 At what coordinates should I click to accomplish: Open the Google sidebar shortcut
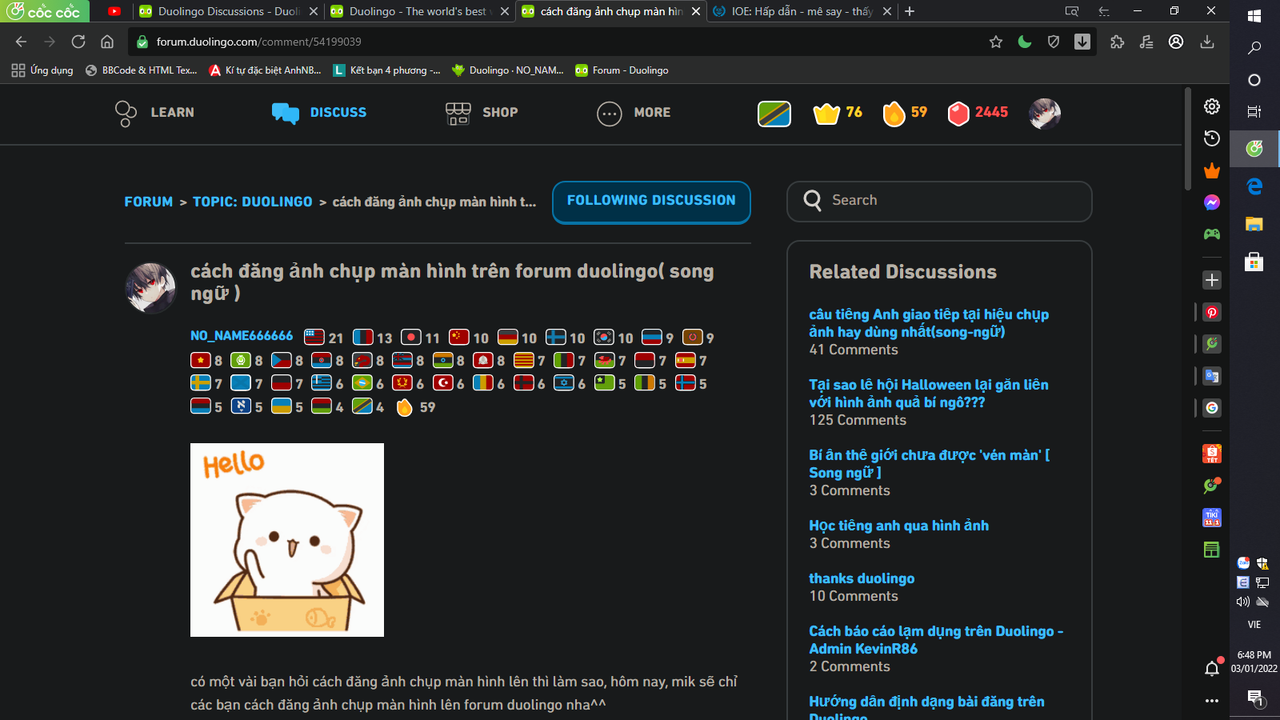(x=1212, y=408)
